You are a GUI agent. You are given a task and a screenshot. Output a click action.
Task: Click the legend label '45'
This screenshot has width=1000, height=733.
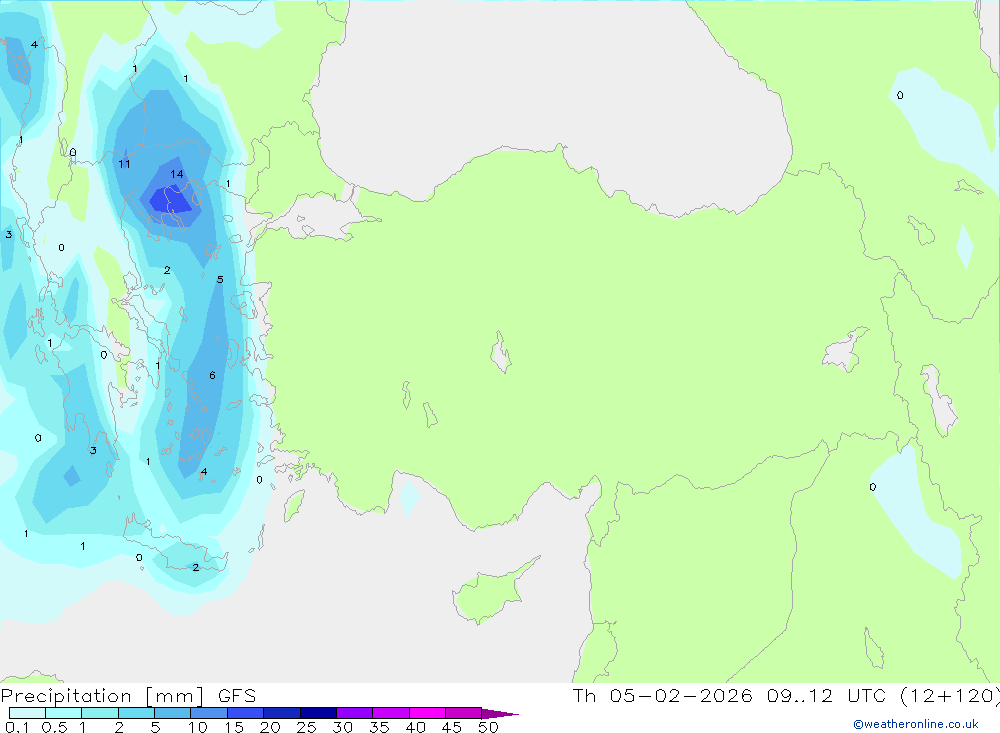tap(452, 727)
